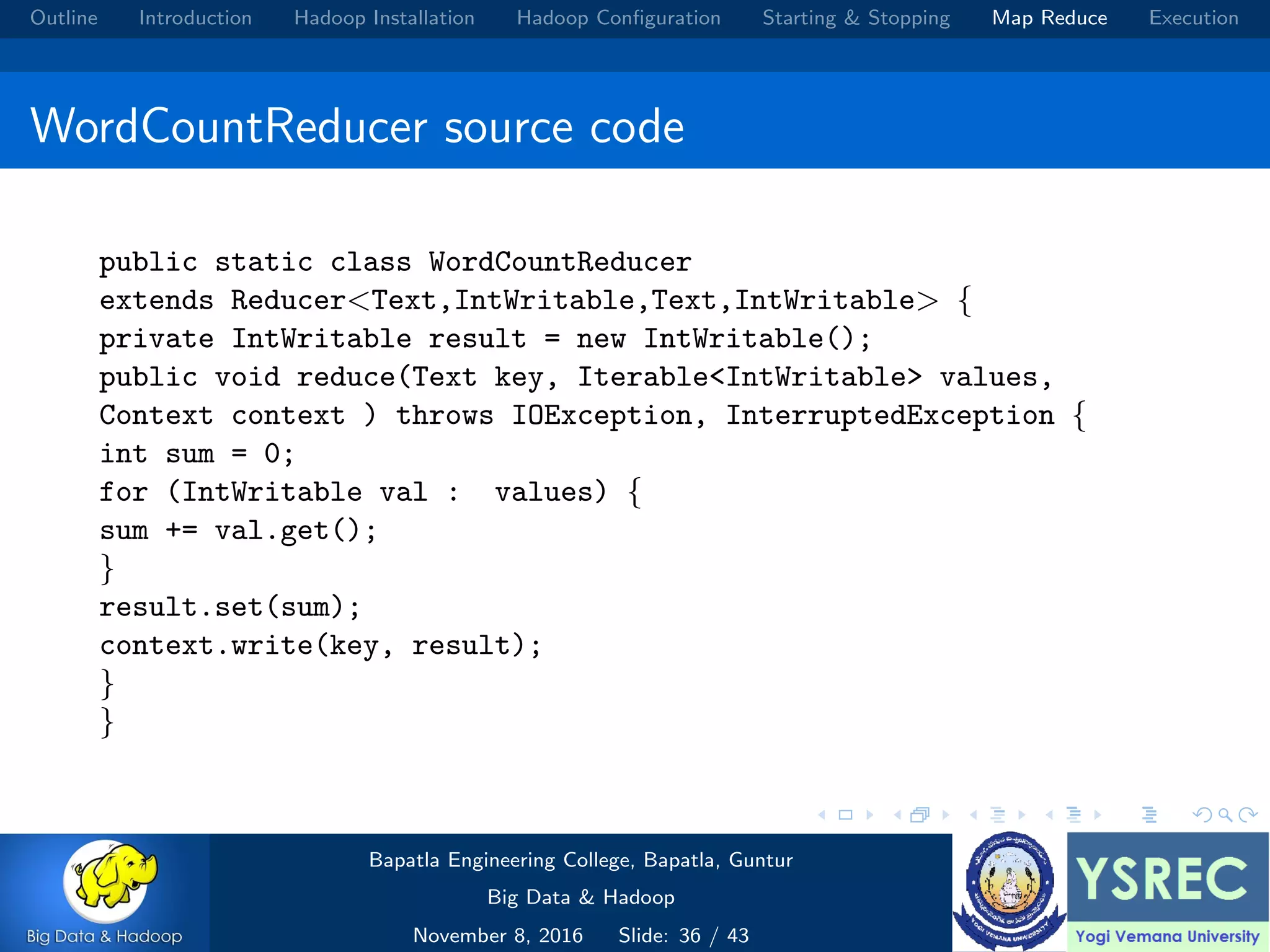Click the go-forward curved arrow icon
1270x952 pixels.
1248,814
